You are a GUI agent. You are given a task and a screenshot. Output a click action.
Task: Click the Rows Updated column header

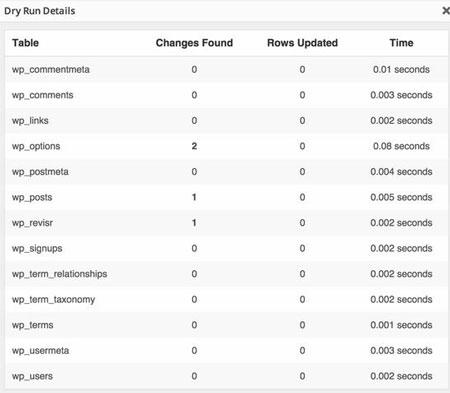[x=302, y=43]
